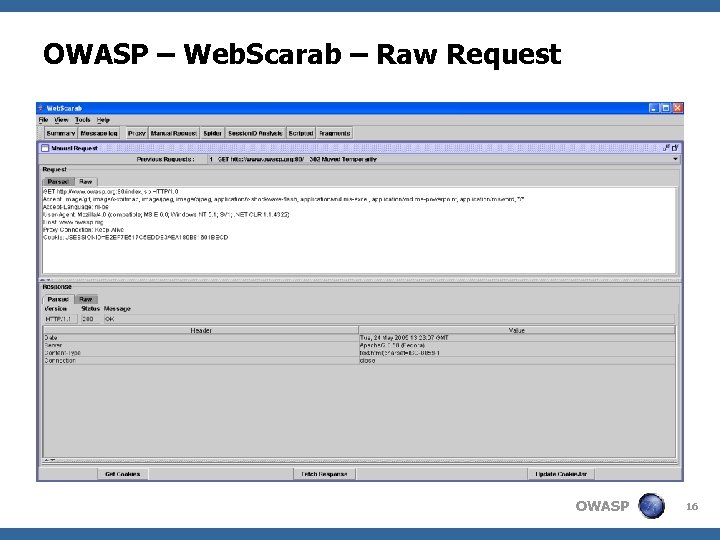
Task: Select the Content-Type header row
Action: 359,353
